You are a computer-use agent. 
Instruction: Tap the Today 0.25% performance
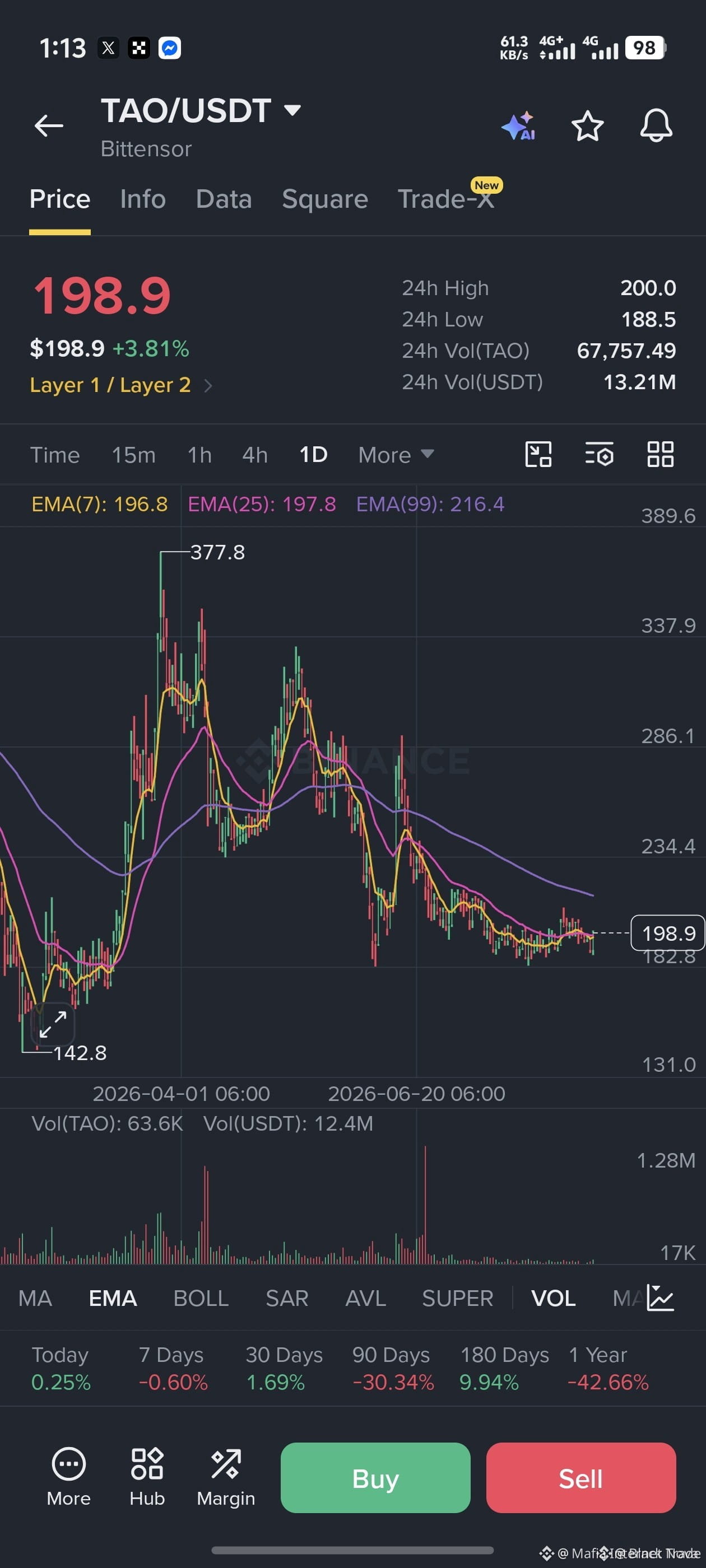[x=61, y=1368]
